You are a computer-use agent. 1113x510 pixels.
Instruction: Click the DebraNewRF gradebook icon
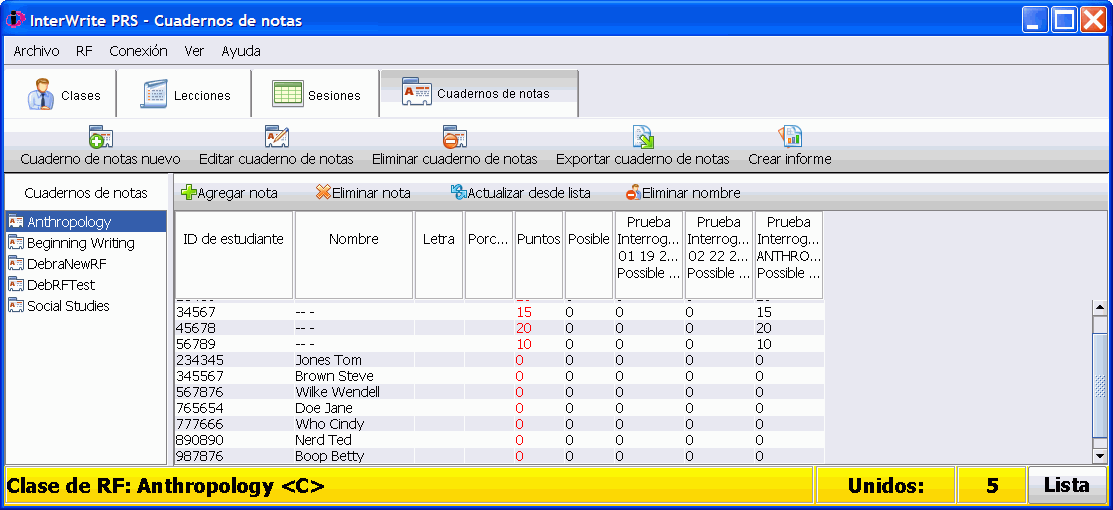[16, 264]
